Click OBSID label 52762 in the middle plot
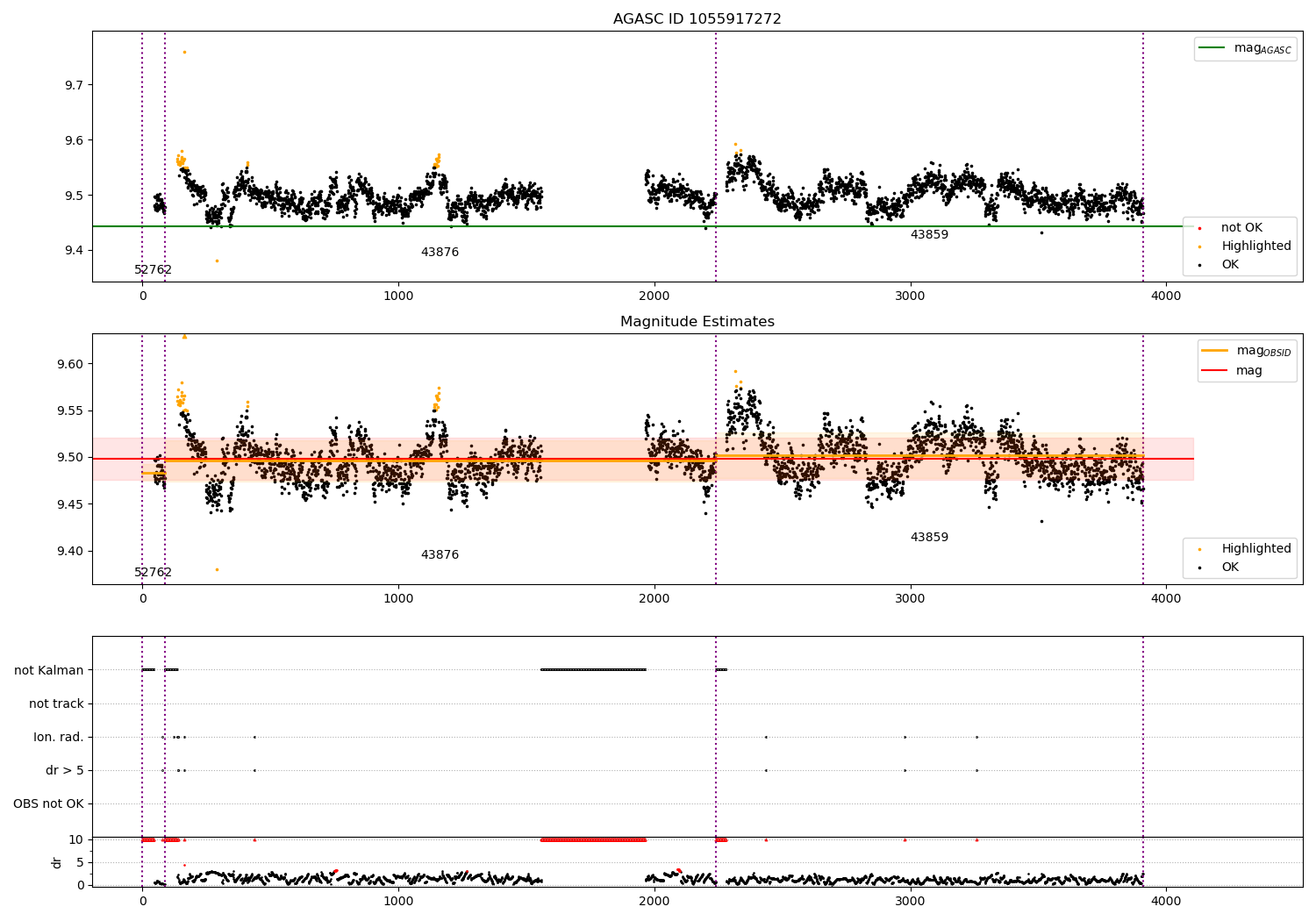 click(x=153, y=572)
